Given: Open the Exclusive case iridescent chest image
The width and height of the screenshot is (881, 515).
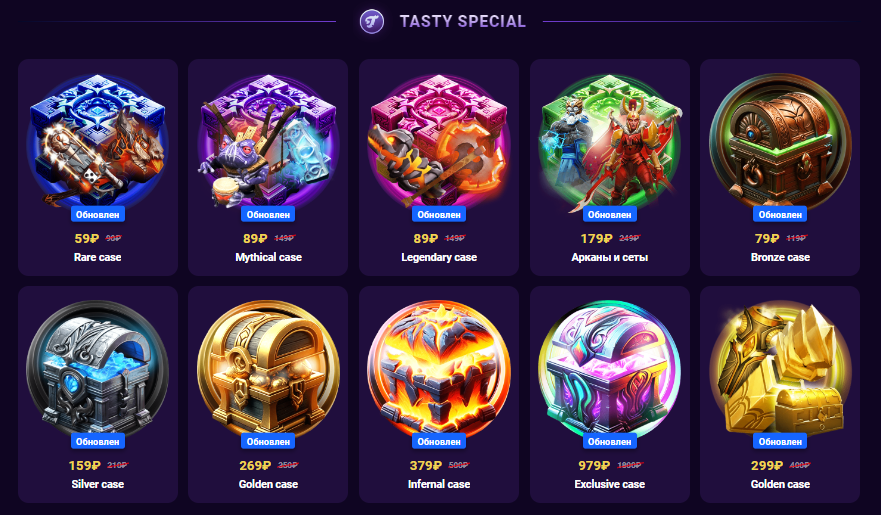Looking at the screenshot, I should pyautogui.click(x=610, y=368).
